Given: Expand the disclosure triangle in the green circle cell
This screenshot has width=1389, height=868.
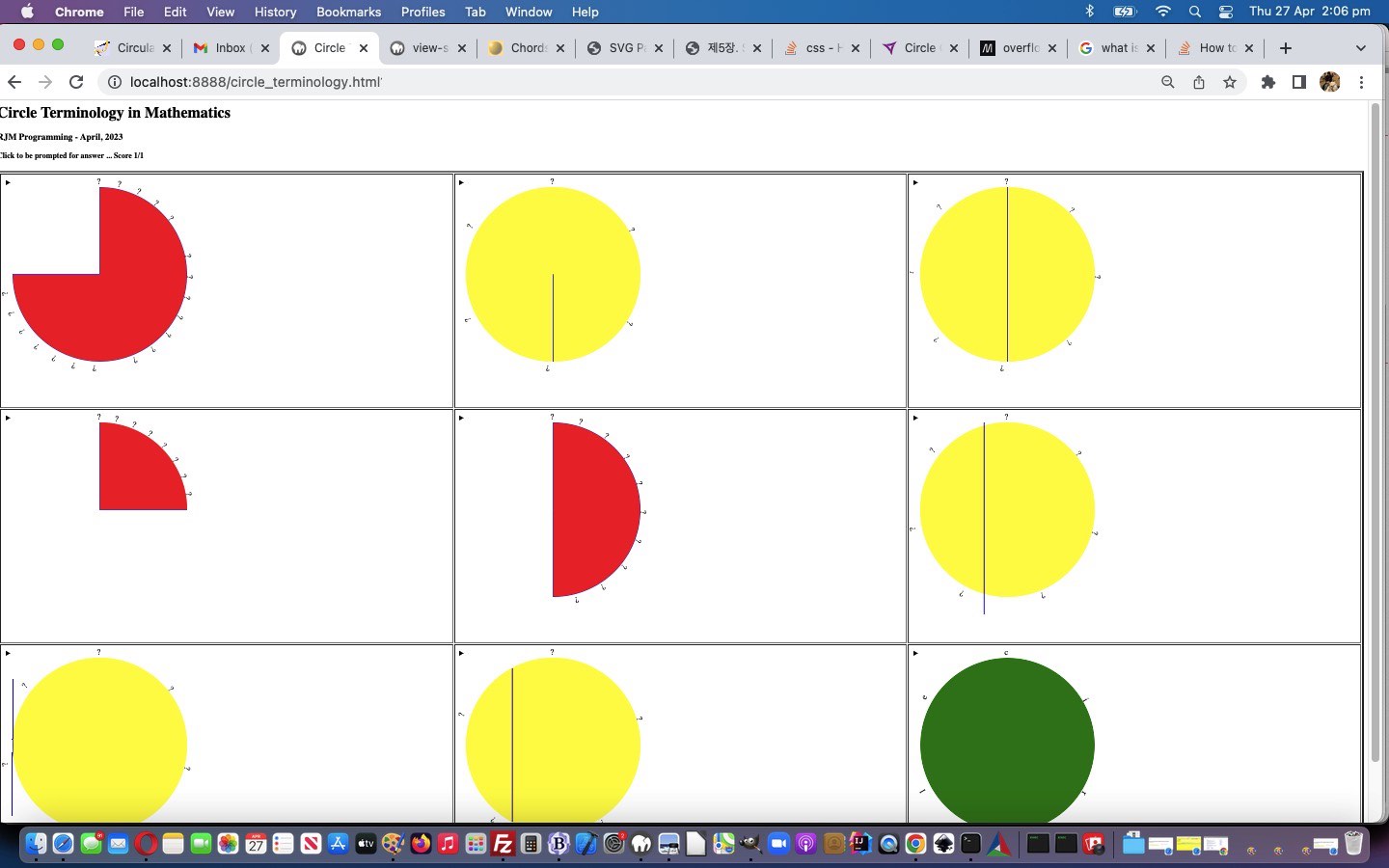Looking at the screenshot, I should 915,653.
